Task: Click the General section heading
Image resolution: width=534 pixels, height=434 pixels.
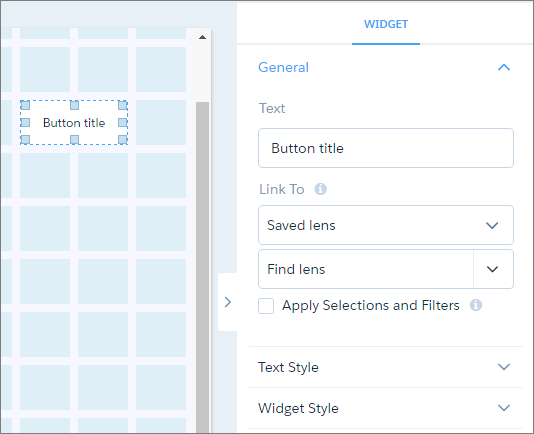Action: (283, 67)
